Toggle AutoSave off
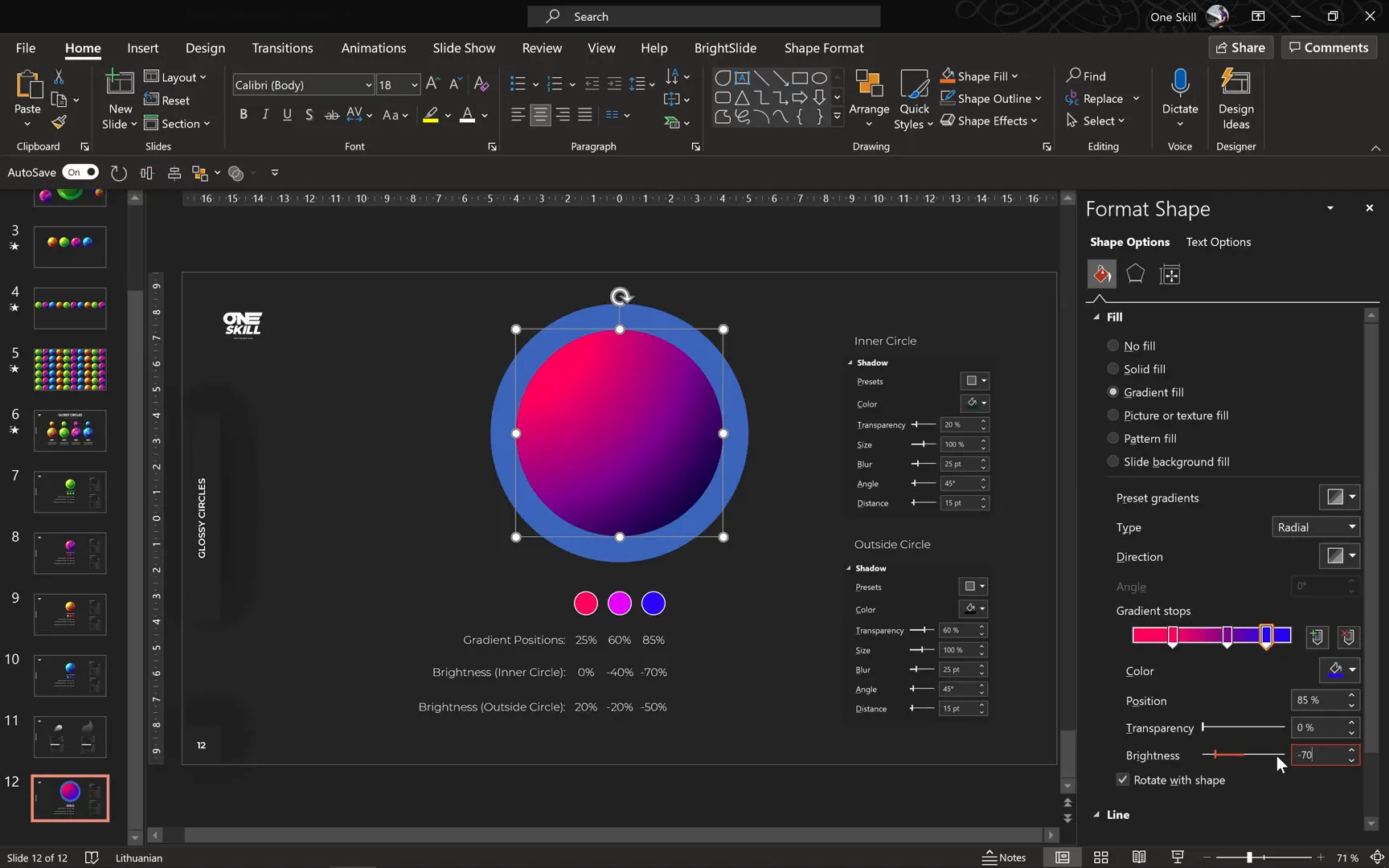 (80, 172)
